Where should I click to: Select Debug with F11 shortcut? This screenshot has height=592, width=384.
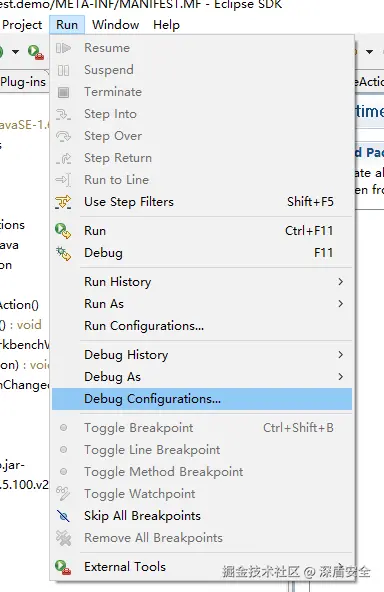(202, 253)
